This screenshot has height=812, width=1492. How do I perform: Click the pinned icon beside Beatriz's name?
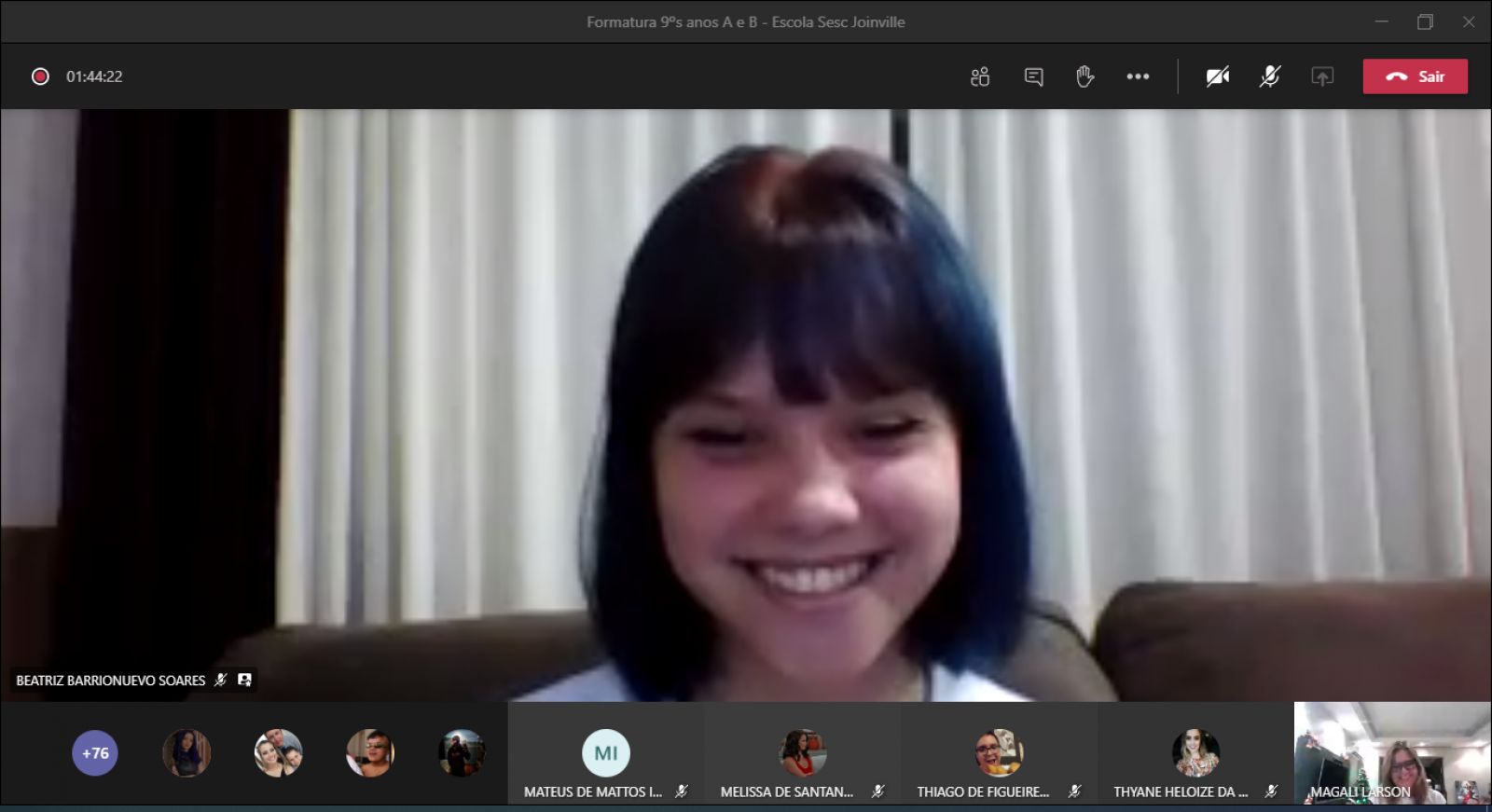click(244, 681)
